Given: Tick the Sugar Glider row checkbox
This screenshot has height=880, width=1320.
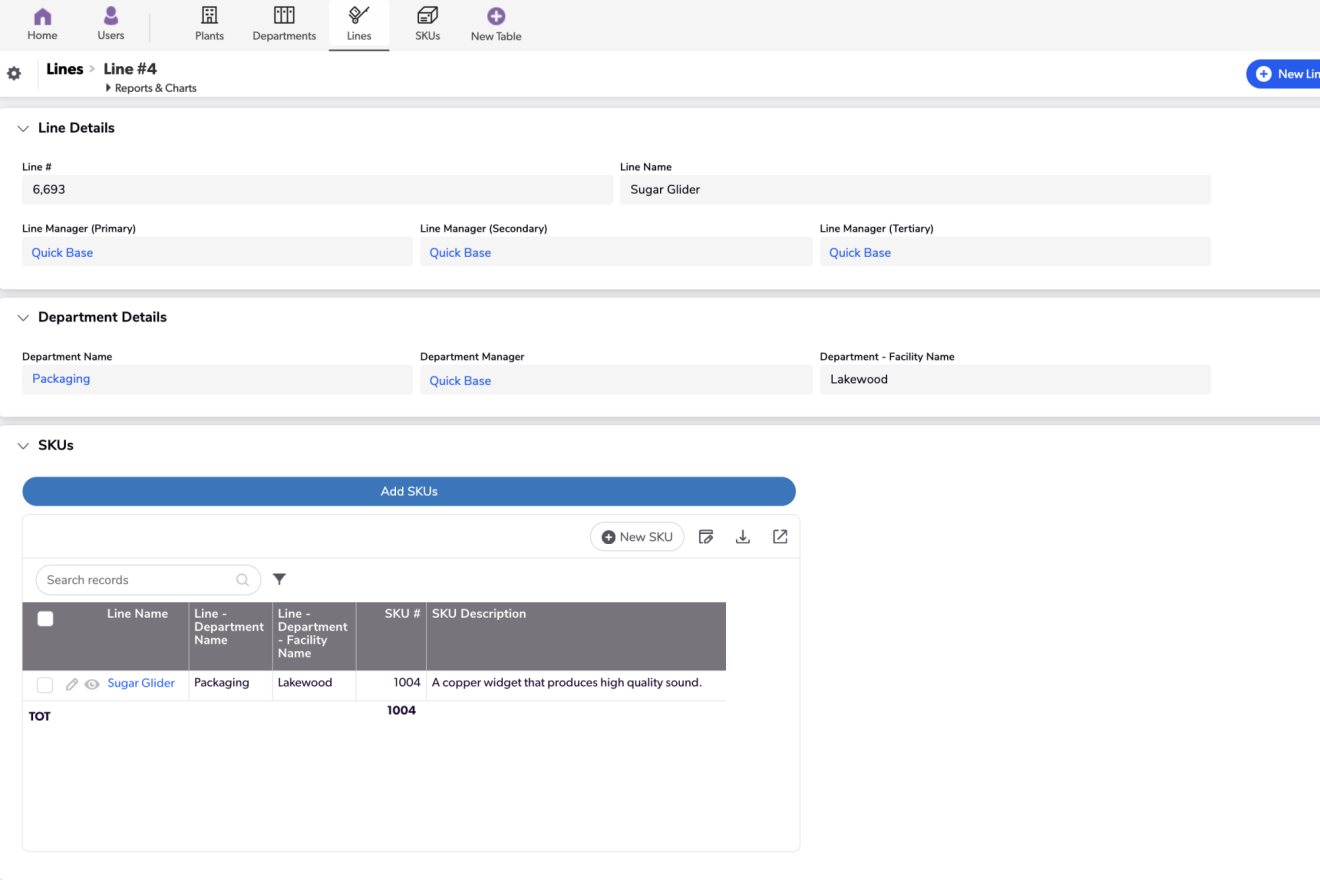Looking at the screenshot, I should [x=45, y=685].
